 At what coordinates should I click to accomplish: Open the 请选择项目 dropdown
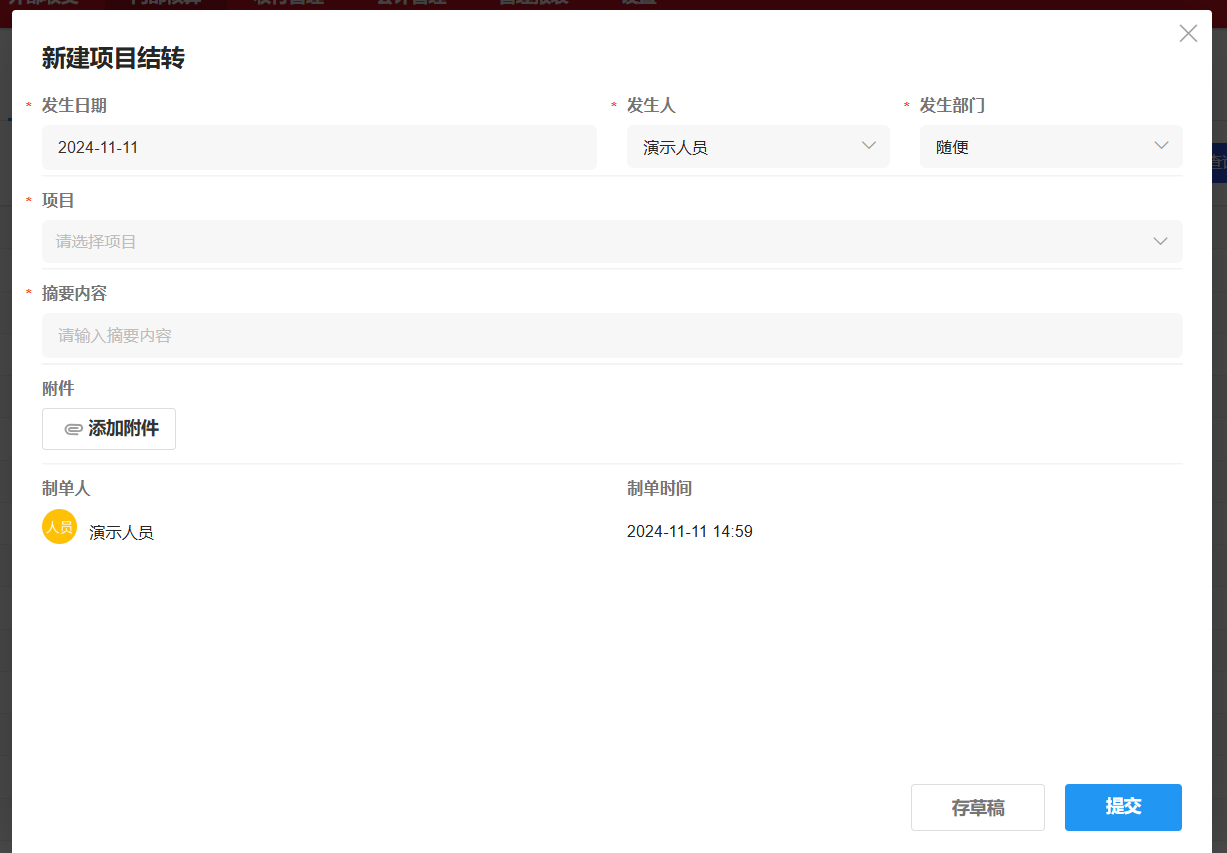tap(600, 241)
